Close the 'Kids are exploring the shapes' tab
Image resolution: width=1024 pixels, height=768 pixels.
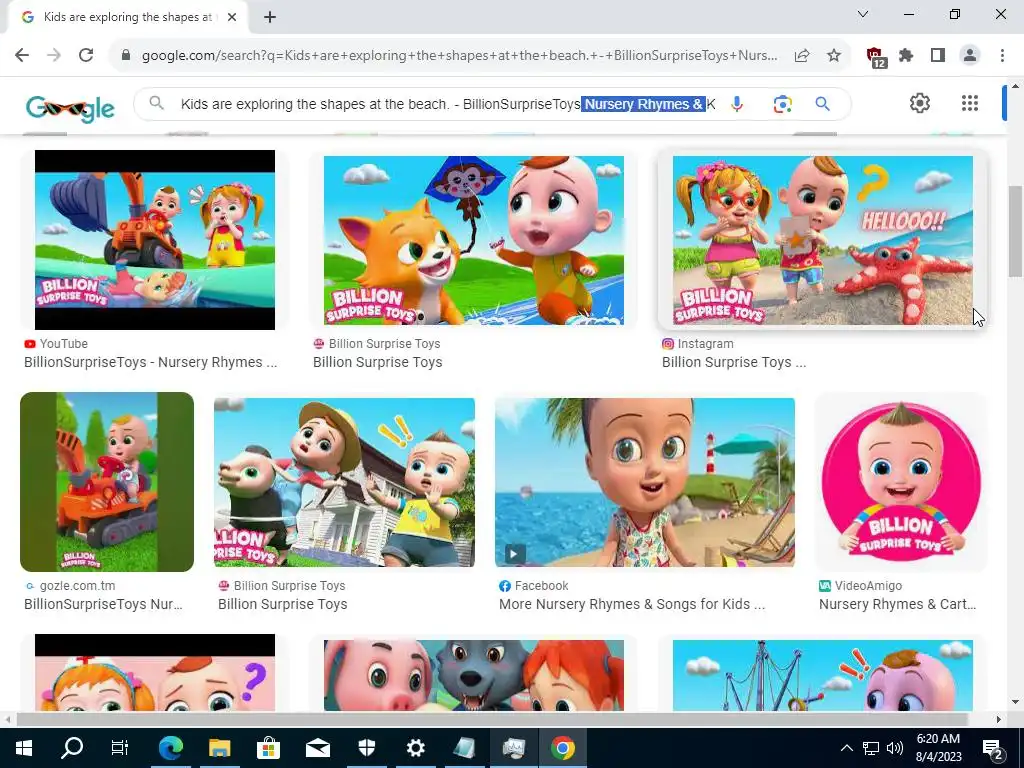(232, 18)
